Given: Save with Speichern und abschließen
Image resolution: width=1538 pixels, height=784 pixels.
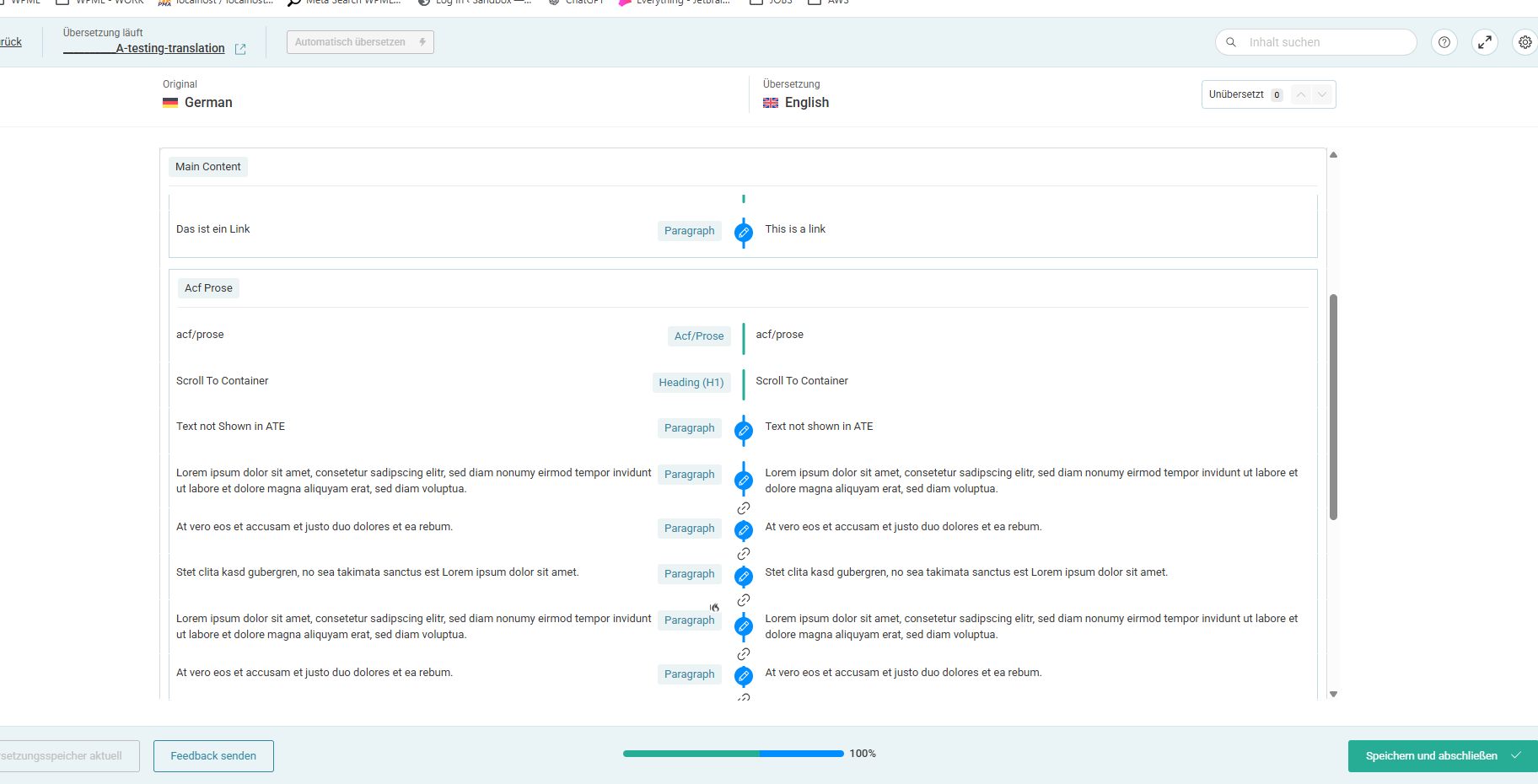Looking at the screenshot, I should pos(1442,756).
